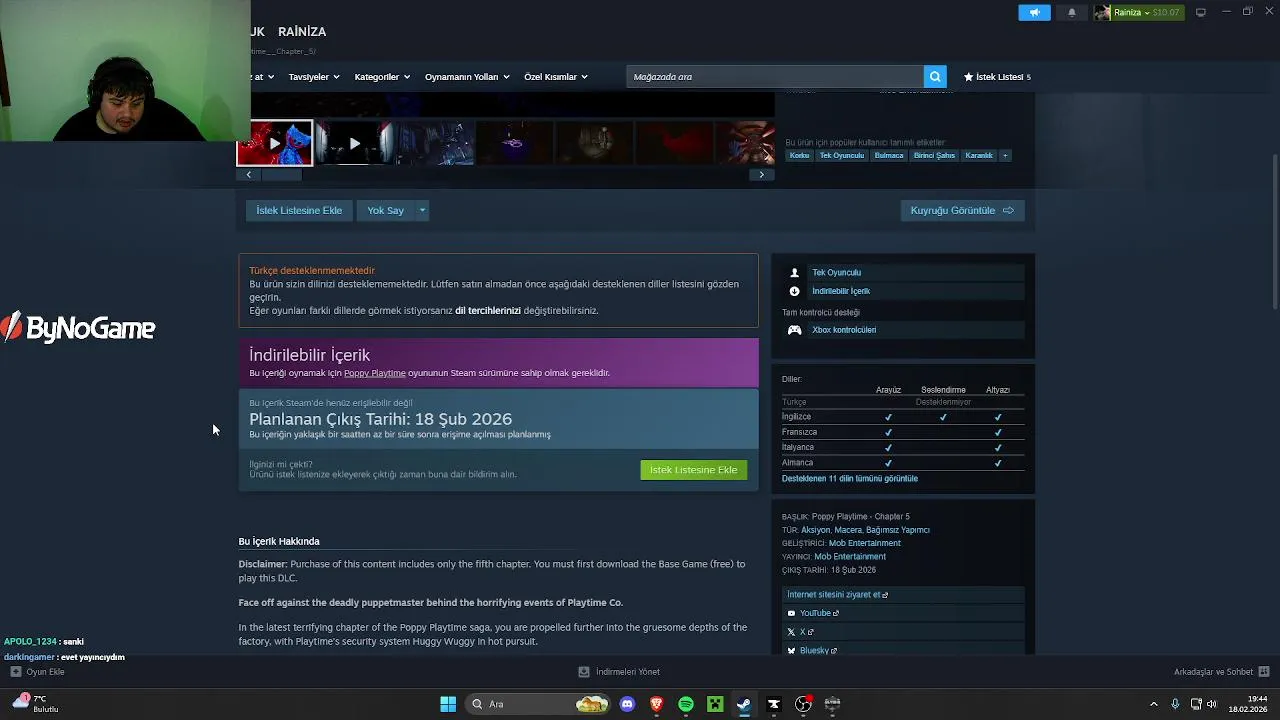Open Spotify from taskbar
Viewport: 1280px width, 720px height.
click(x=686, y=704)
